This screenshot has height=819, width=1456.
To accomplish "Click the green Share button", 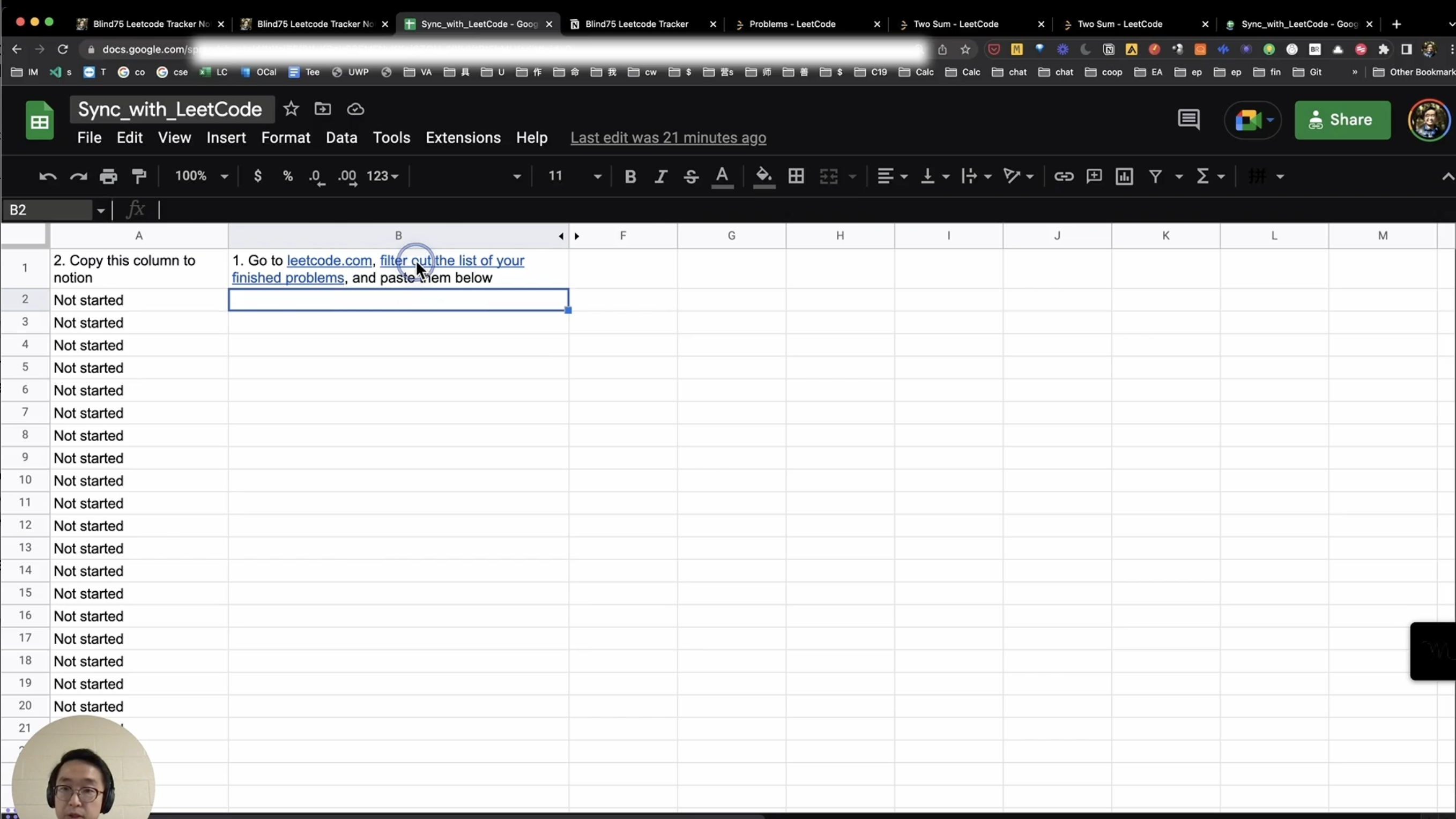I will pyautogui.click(x=1342, y=120).
